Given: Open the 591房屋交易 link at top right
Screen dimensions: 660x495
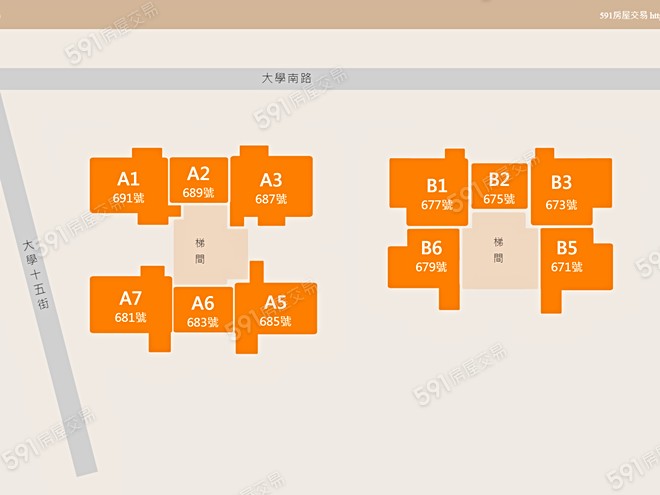Looking at the screenshot, I should [x=627, y=15].
